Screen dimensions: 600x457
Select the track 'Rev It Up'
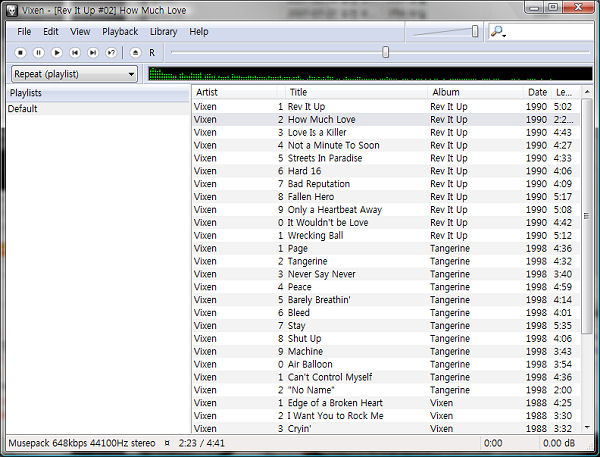386,107
